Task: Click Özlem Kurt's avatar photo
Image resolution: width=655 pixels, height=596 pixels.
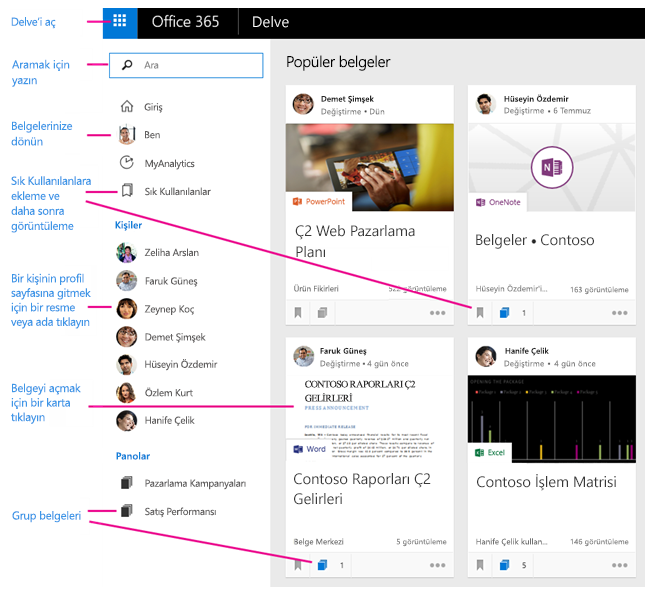Action: pyautogui.click(x=126, y=393)
